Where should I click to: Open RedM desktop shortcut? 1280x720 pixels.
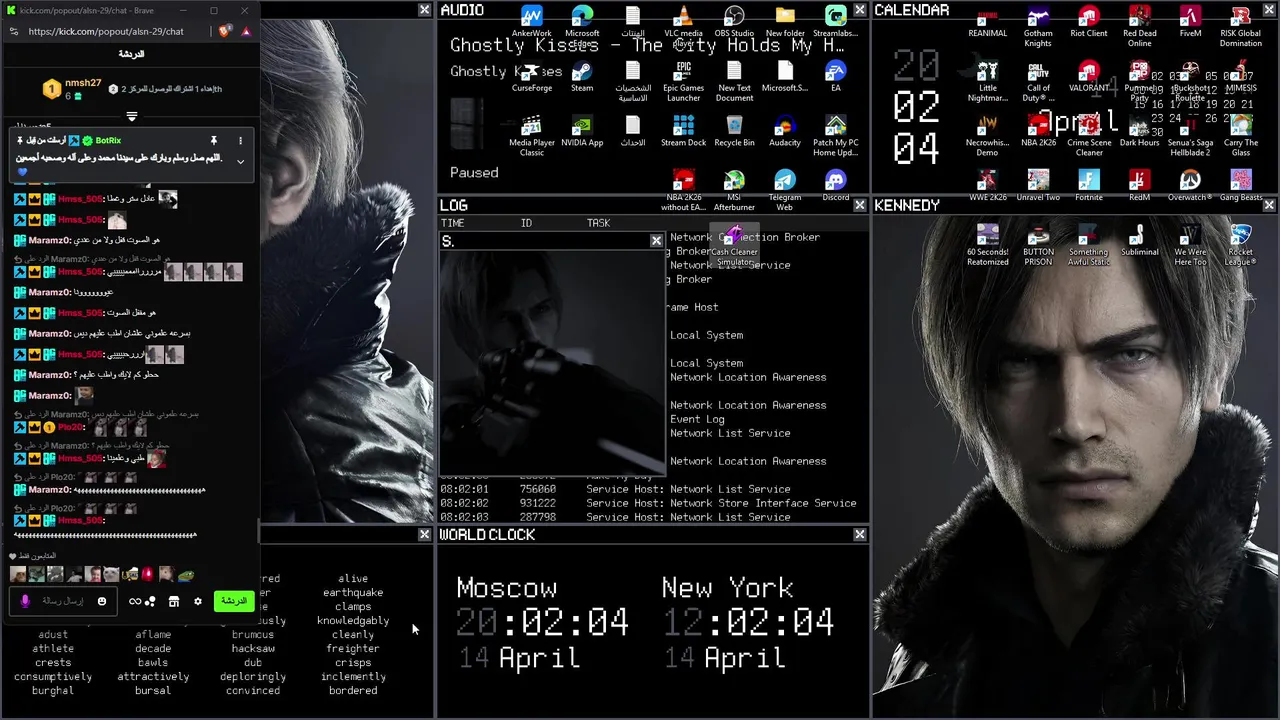(1139, 186)
